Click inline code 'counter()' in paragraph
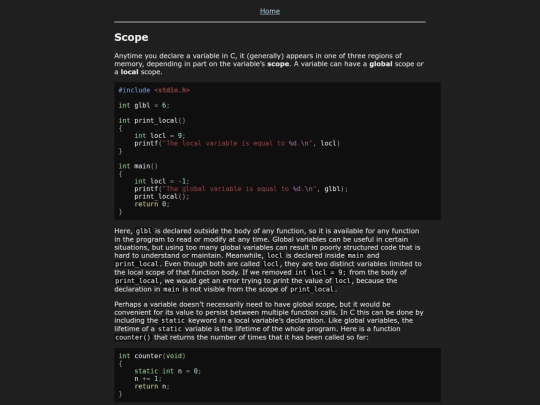The height and width of the screenshot is (405, 540). point(133,338)
